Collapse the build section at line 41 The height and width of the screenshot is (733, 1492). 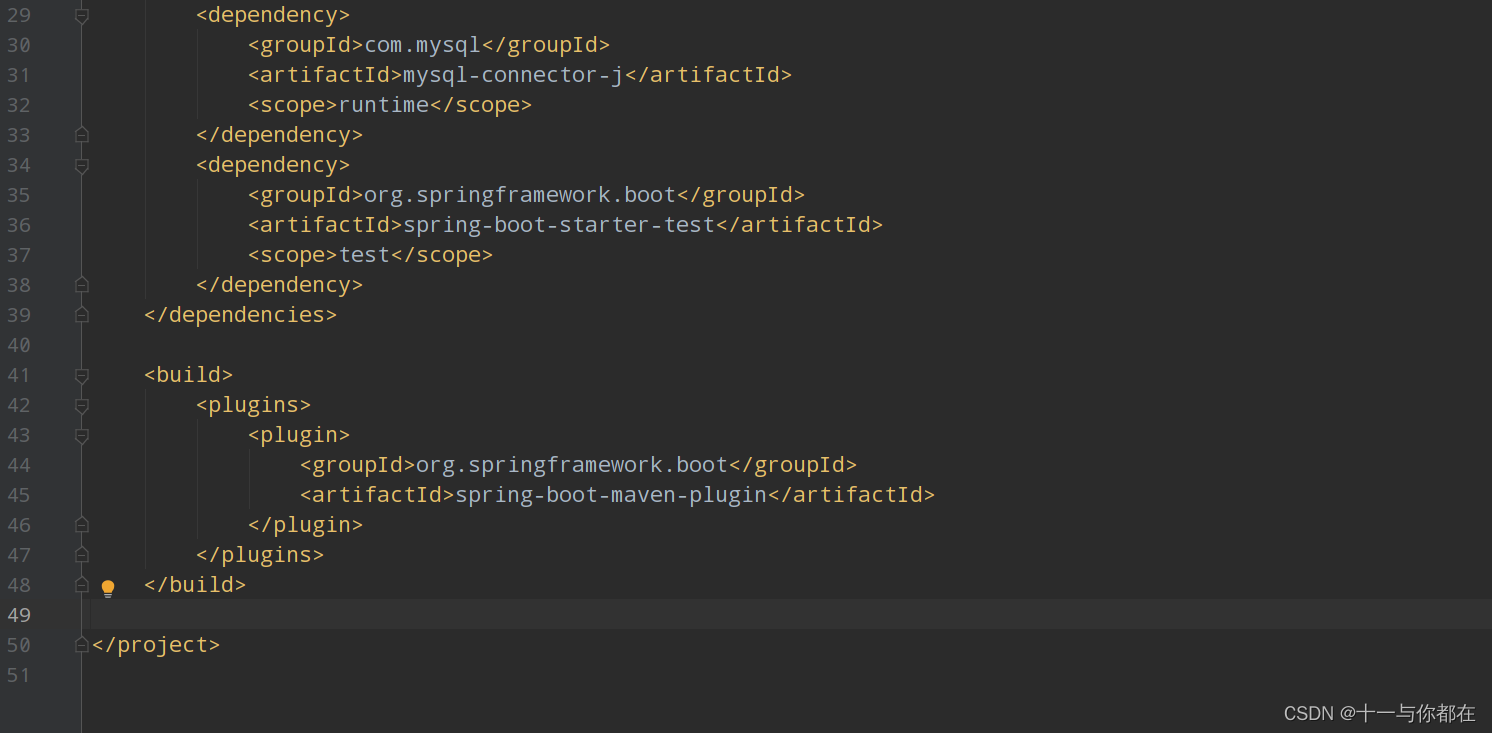coord(81,375)
